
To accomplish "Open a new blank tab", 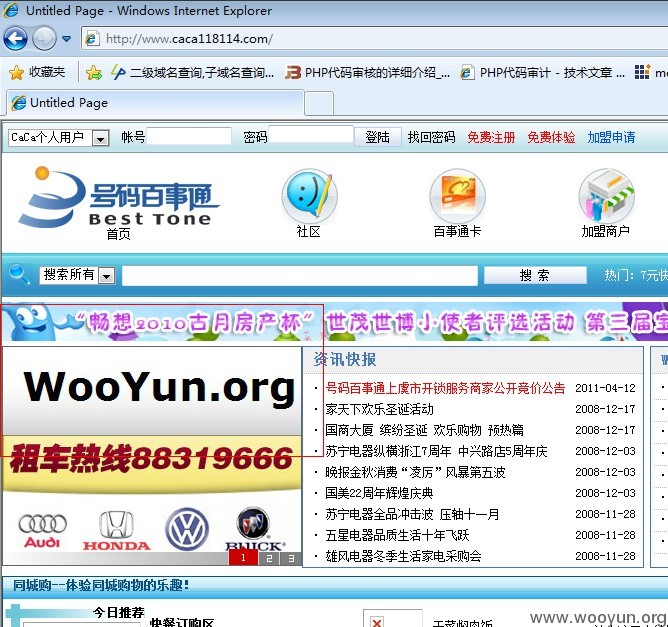I will (319, 104).
